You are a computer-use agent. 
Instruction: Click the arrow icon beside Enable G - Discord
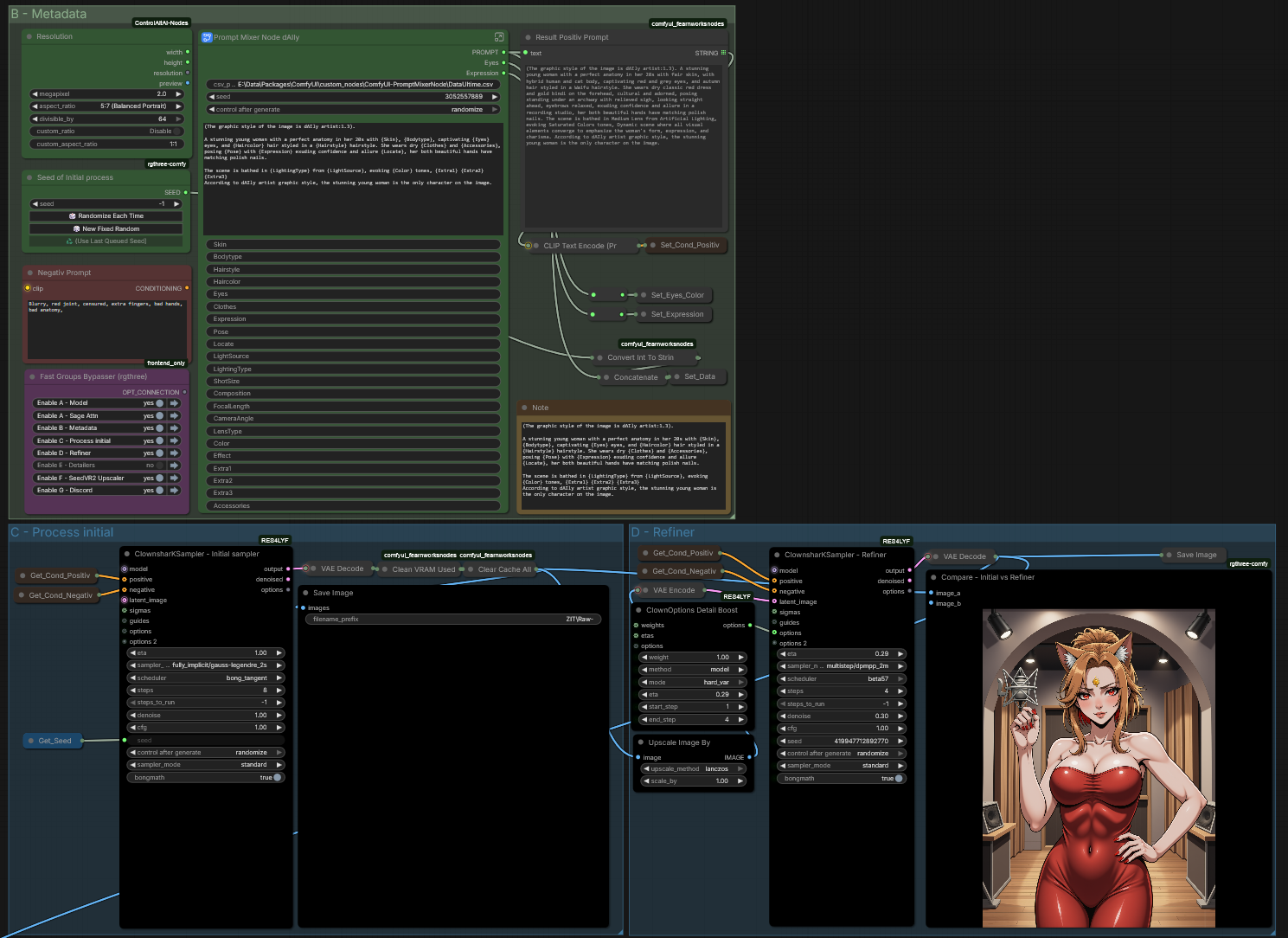click(174, 491)
